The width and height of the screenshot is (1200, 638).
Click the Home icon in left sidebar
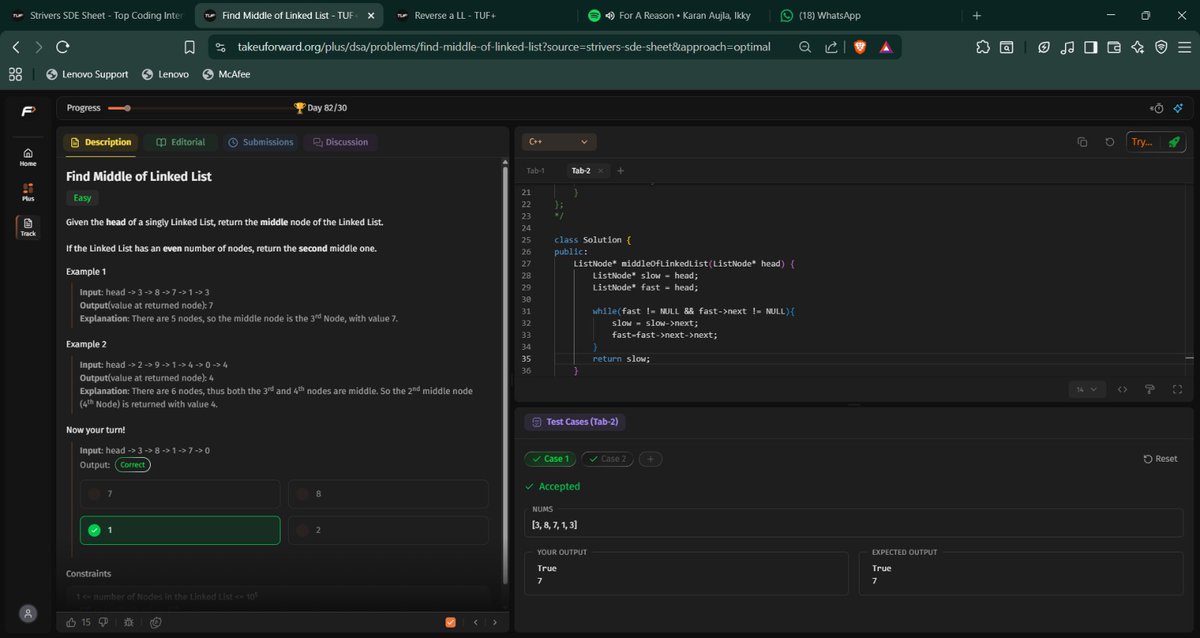pyautogui.click(x=28, y=156)
